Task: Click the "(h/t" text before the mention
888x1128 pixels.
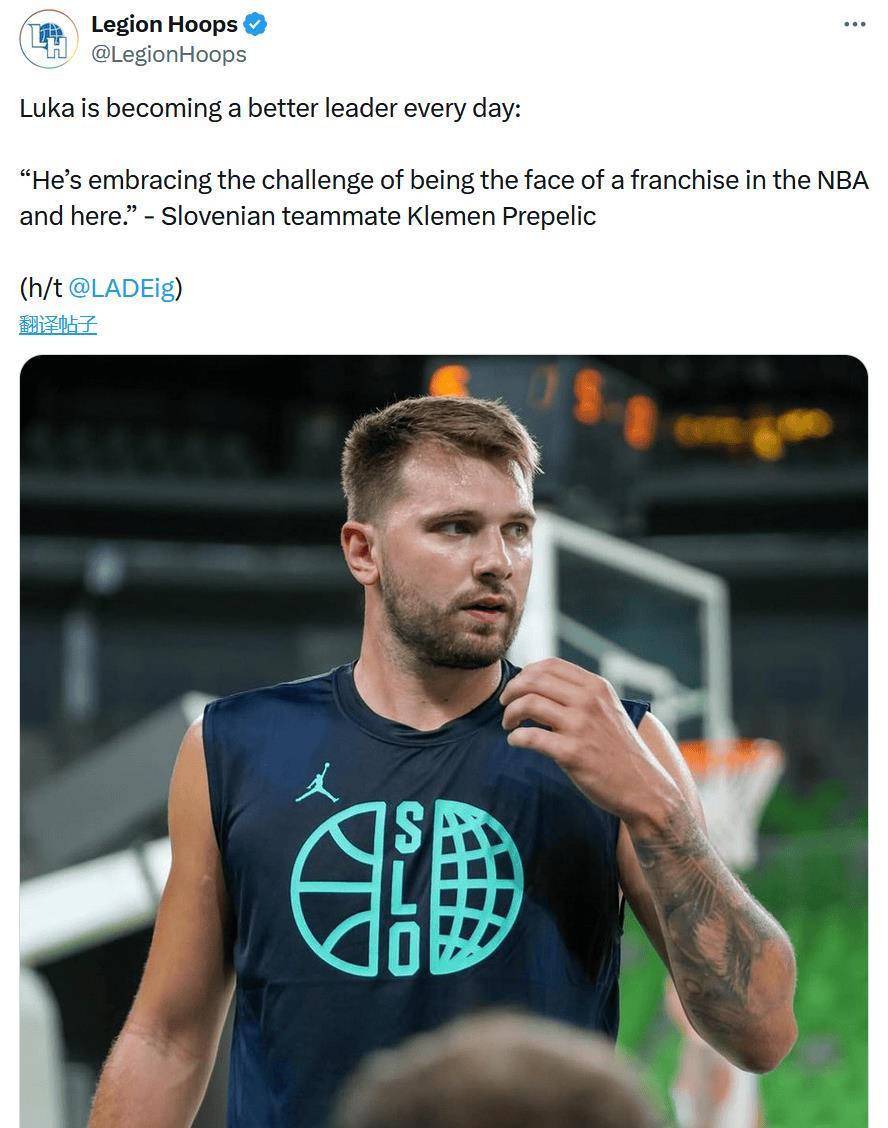Action: point(40,288)
